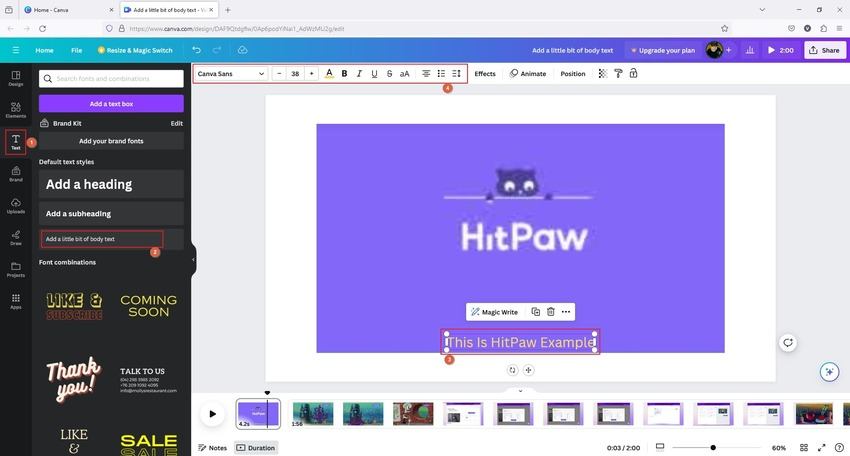
Task: Collapse the side panel with arrow handle
Action: pos(194,260)
